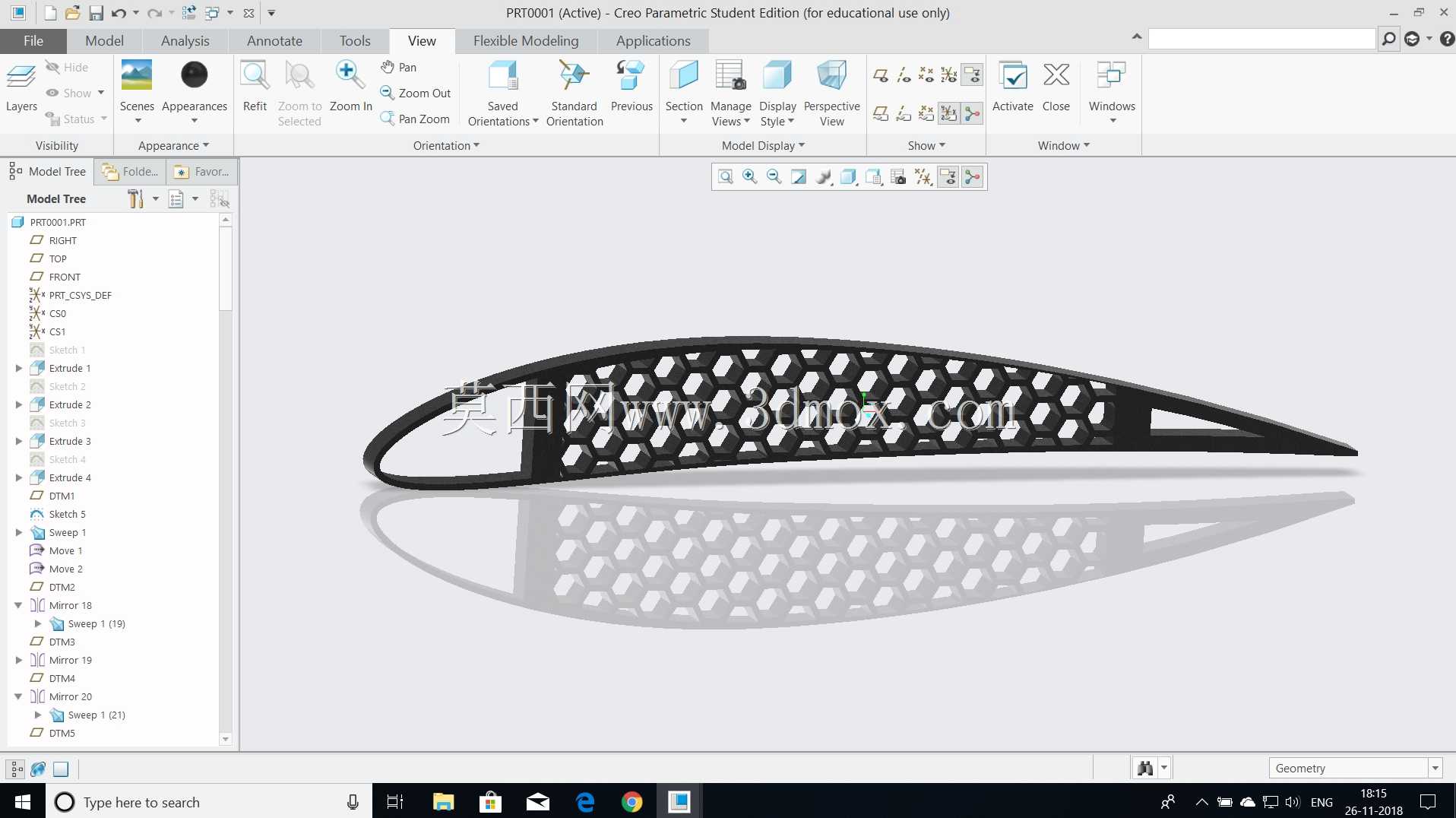The width and height of the screenshot is (1456, 818).
Task: Click the Appearances sphere icon
Action: pyautogui.click(x=195, y=75)
